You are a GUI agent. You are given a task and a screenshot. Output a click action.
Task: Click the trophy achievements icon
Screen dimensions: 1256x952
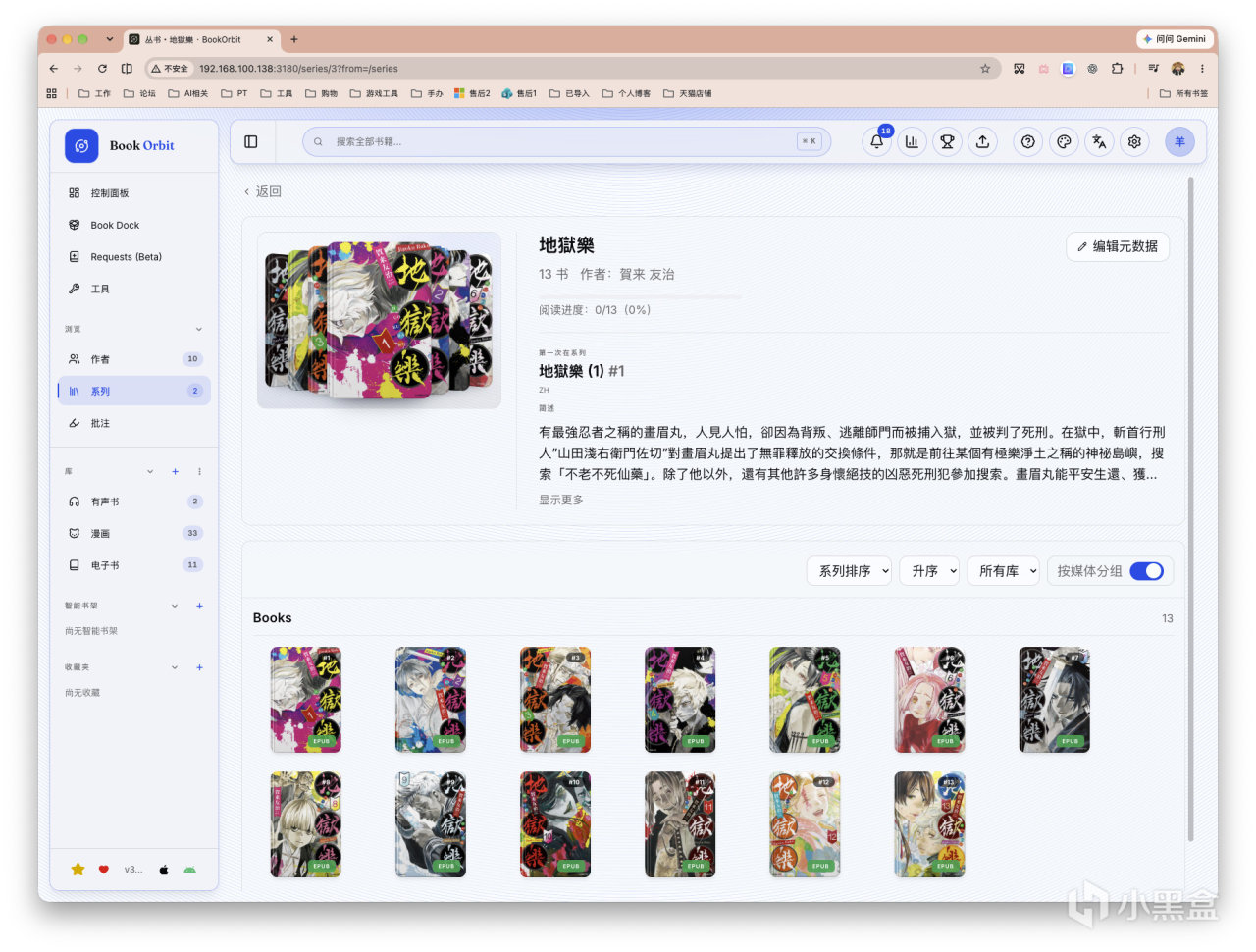coord(947,142)
